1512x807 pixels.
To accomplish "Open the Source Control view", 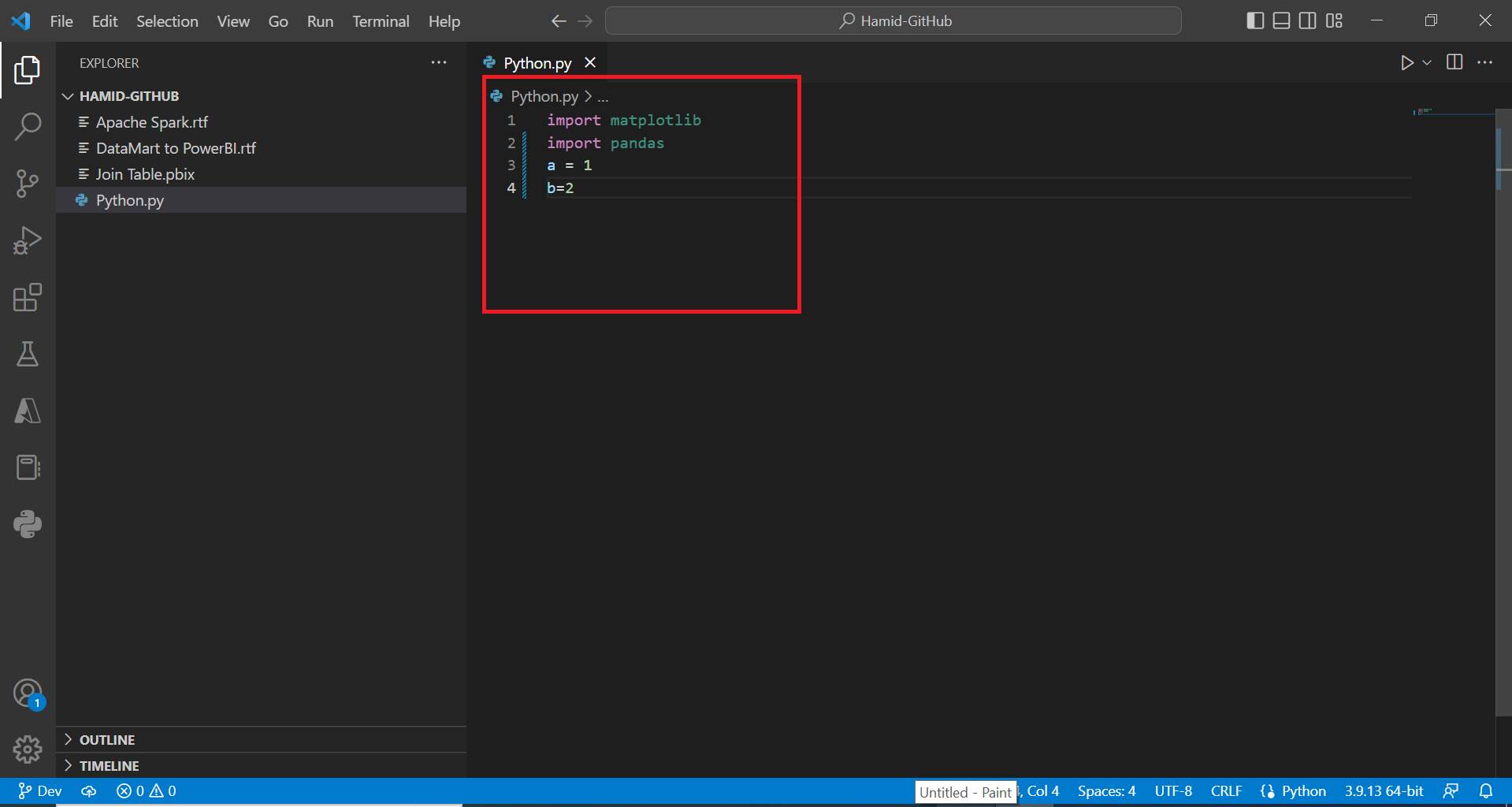I will pos(28,183).
